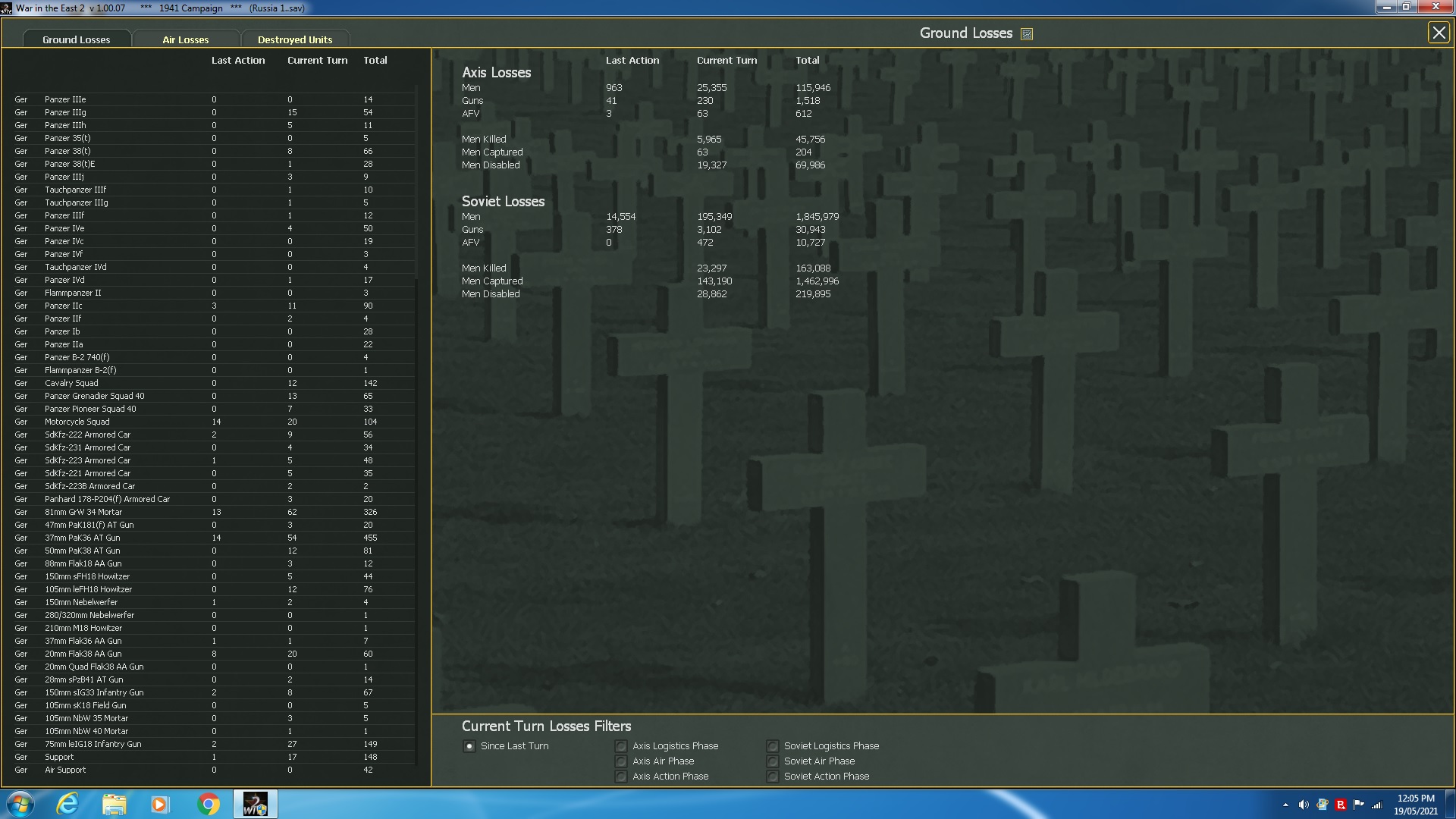This screenshot has height=819, width=1456.
Task: Close the Ground Losses screen with X
Action: [1439, 33]
